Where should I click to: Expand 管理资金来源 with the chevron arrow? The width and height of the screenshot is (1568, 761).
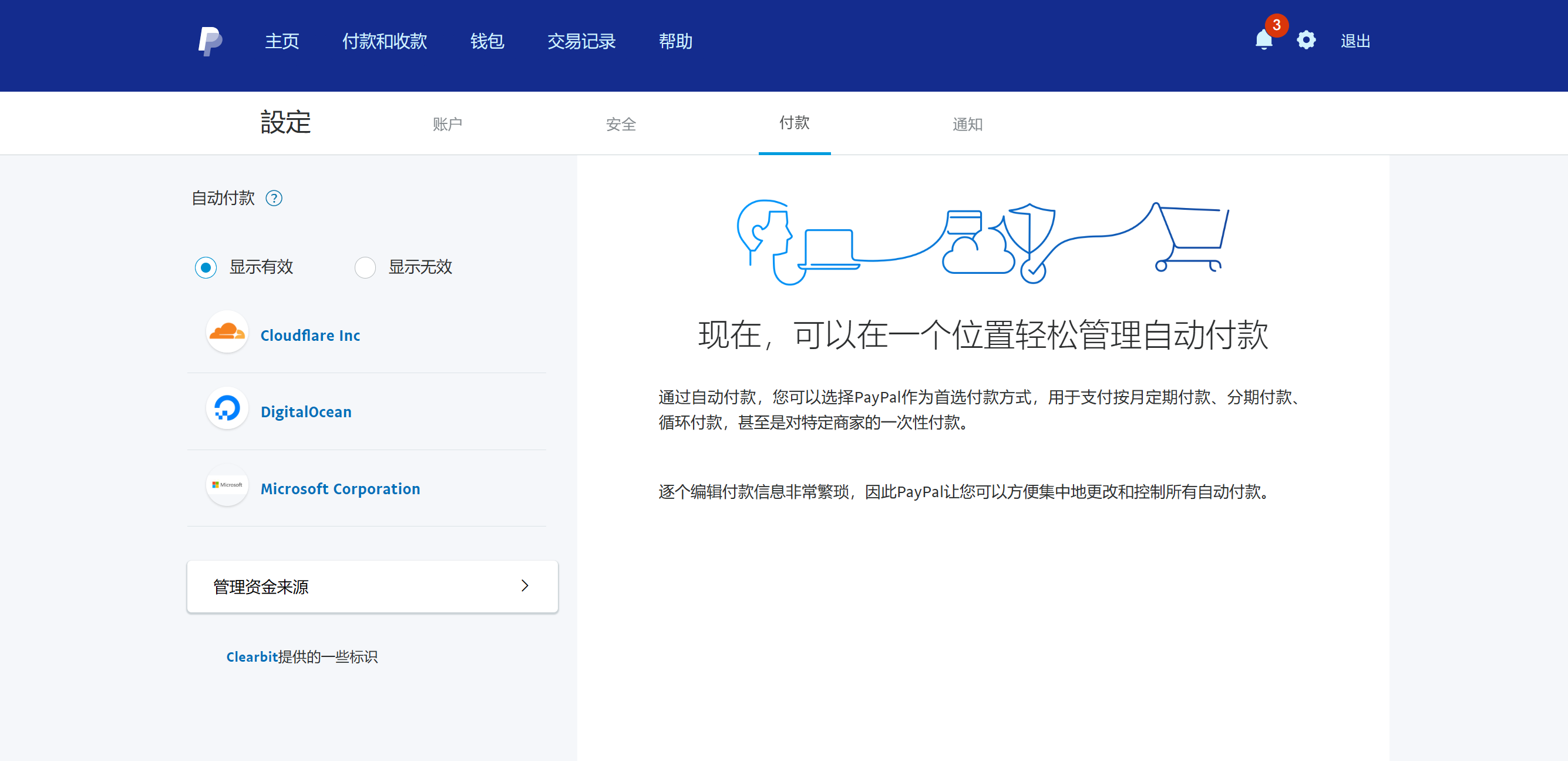coord(524,586)
